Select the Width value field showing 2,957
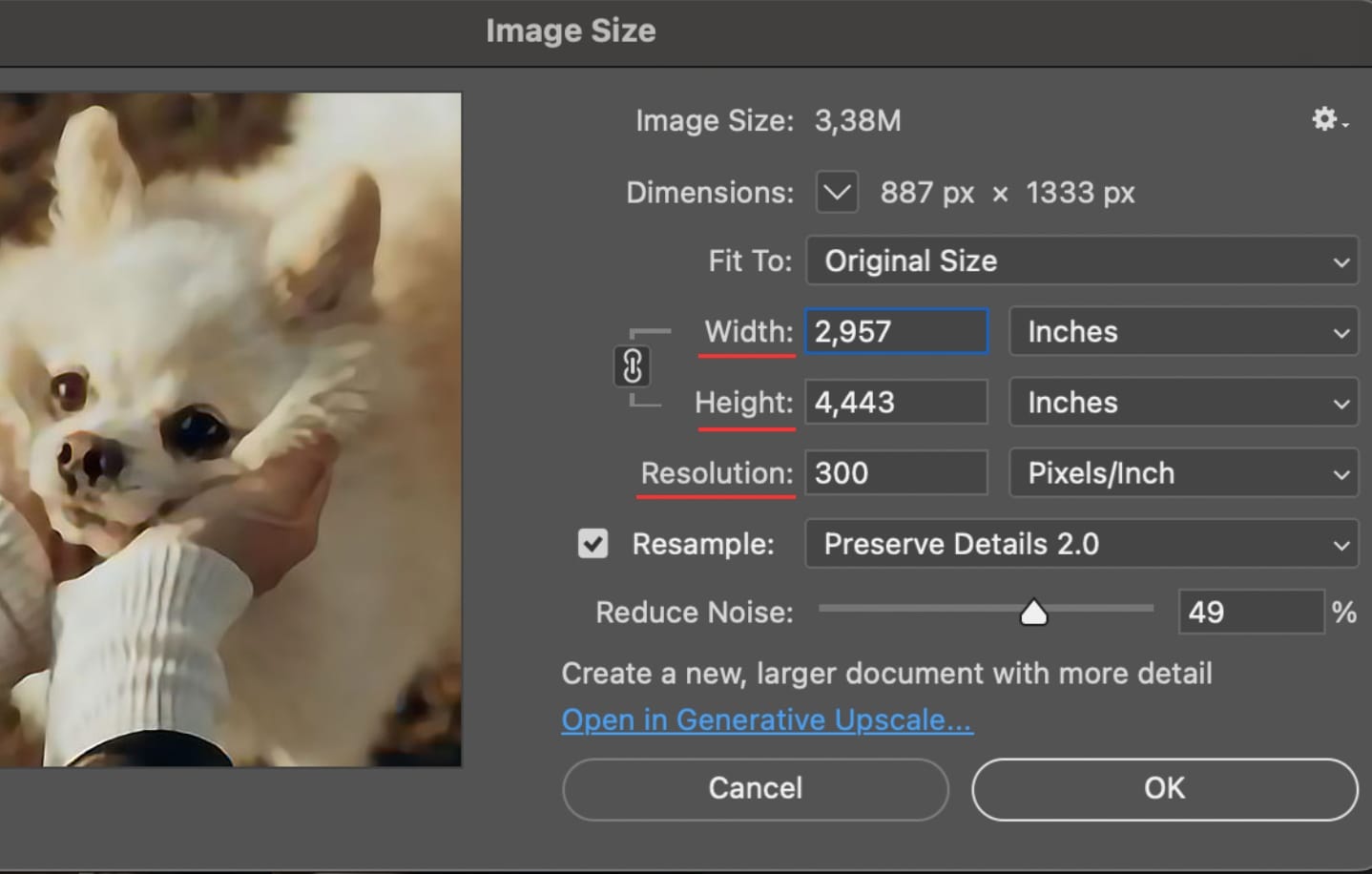The width and height of the screenshot is (1372, 874). 894,331
